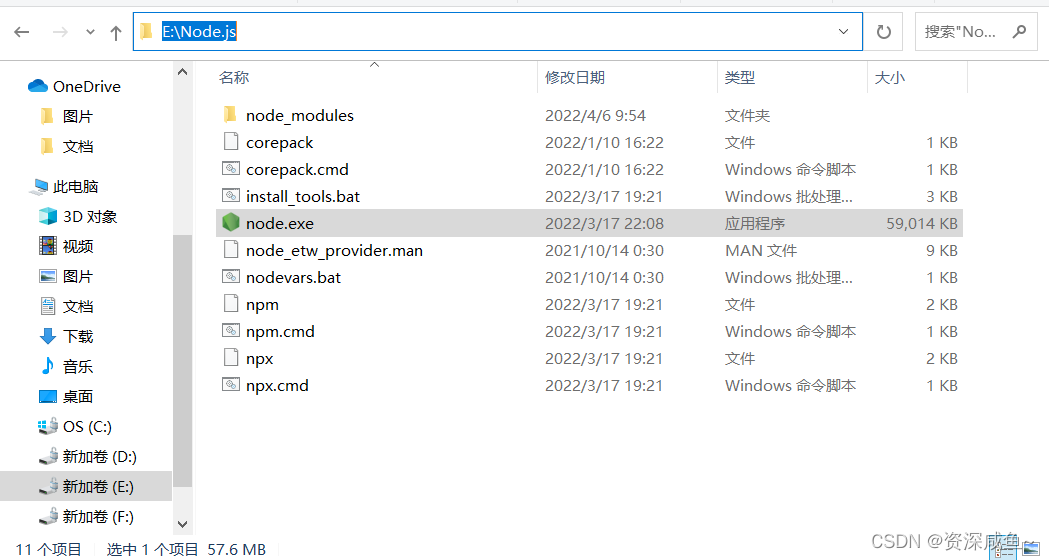Select the npx file icon
The width and height of the screenshot is (1049, 560).
coord(231,358)
